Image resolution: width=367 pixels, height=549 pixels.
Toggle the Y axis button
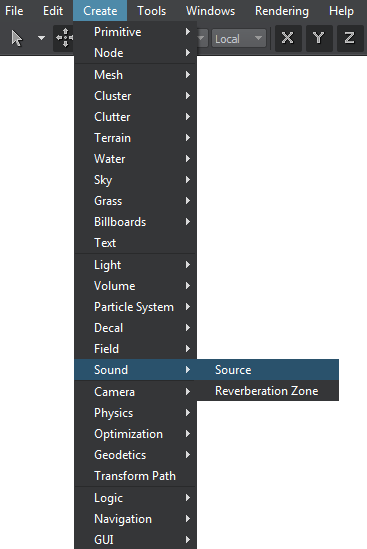click(x=319, y=38)
